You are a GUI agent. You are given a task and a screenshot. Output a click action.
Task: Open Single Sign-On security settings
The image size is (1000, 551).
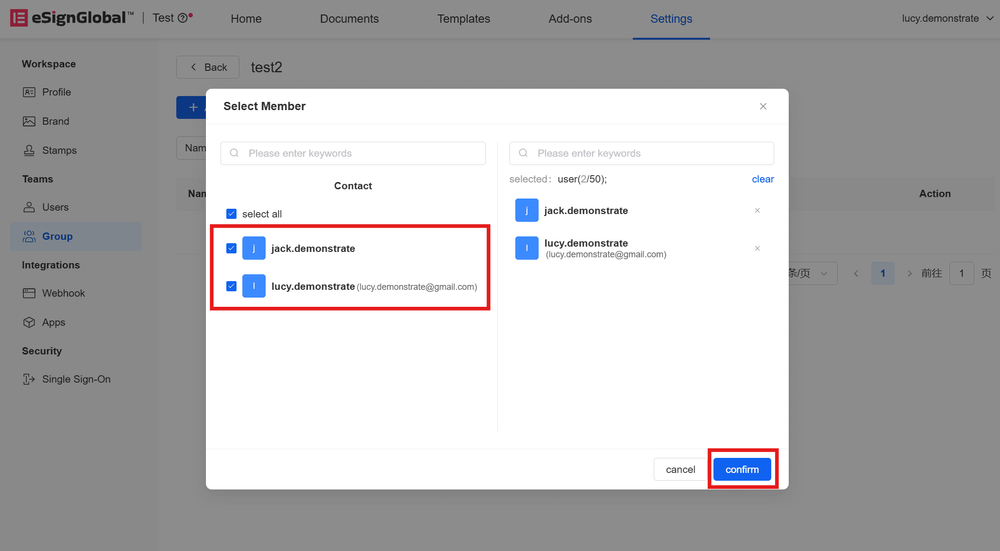76,379
